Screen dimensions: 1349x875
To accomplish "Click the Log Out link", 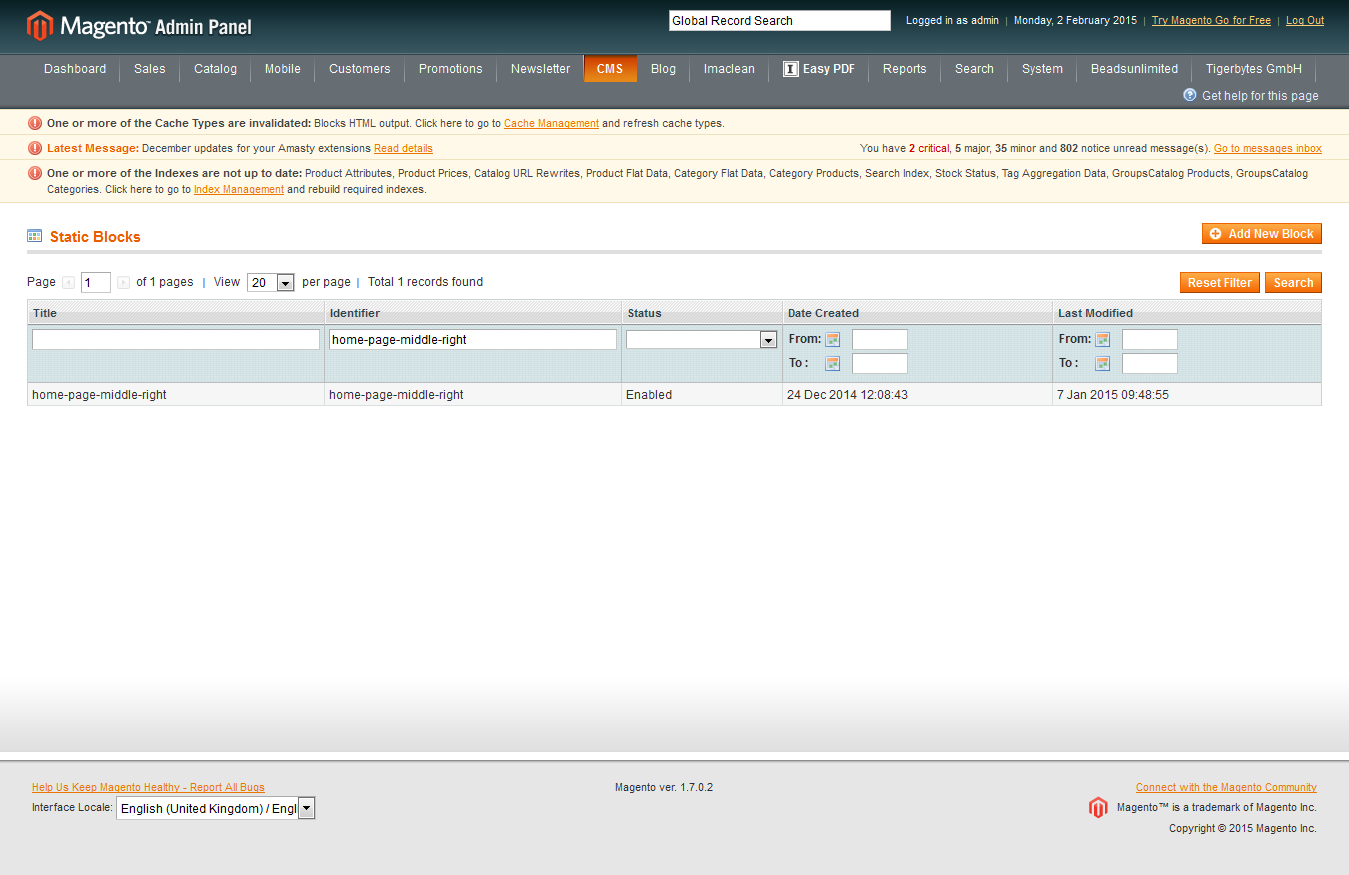I will 1305,21.
